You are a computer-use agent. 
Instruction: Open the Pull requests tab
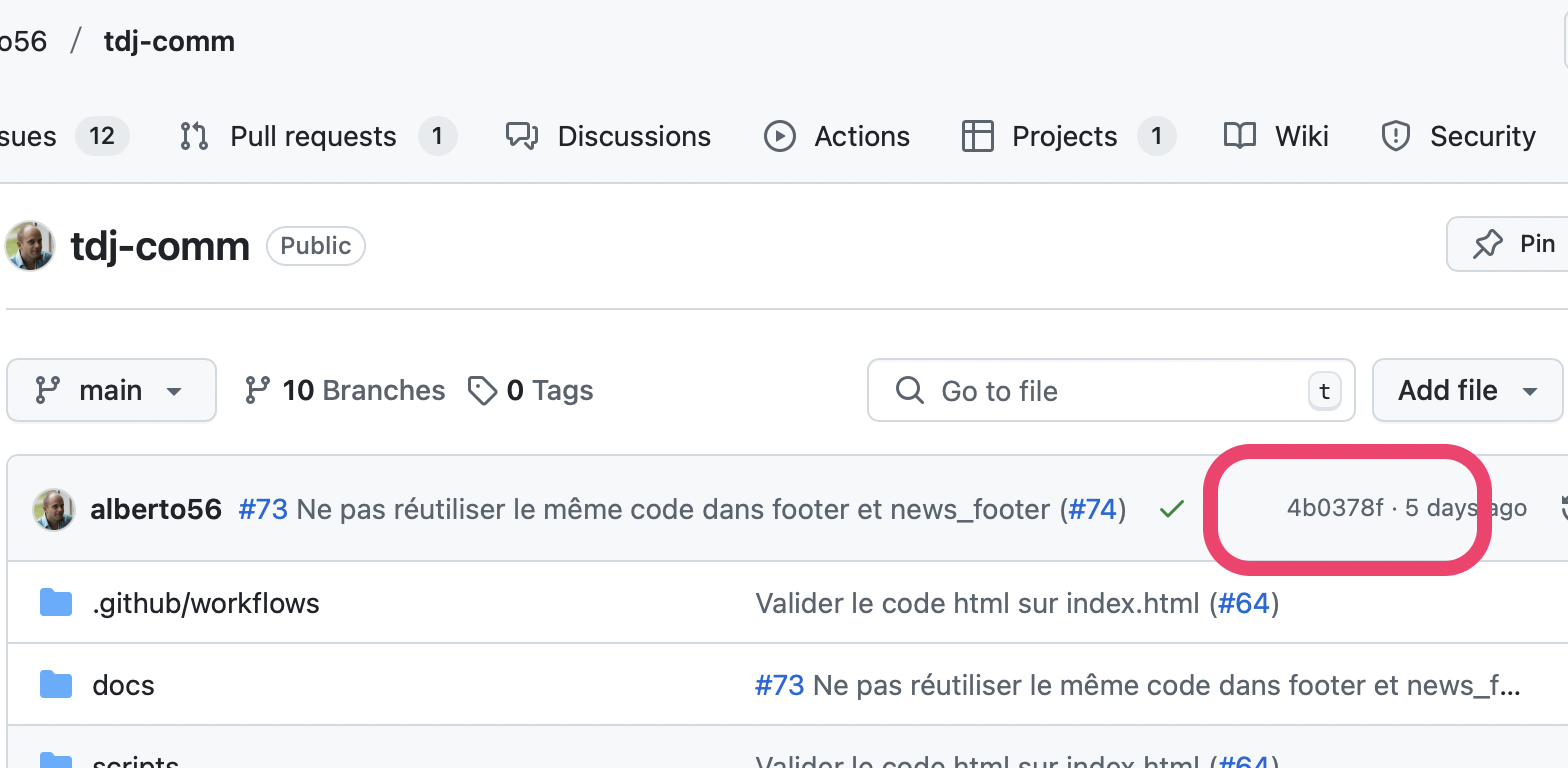(317, 136)
